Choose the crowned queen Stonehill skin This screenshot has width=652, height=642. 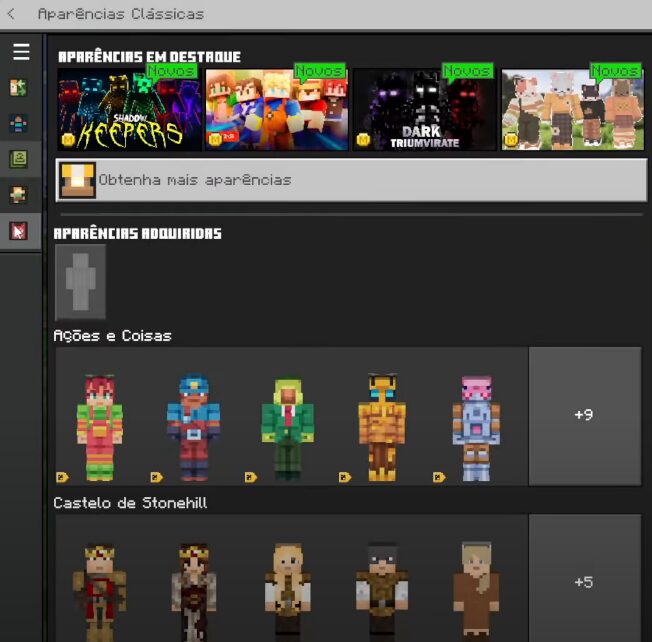pos(193,593)
